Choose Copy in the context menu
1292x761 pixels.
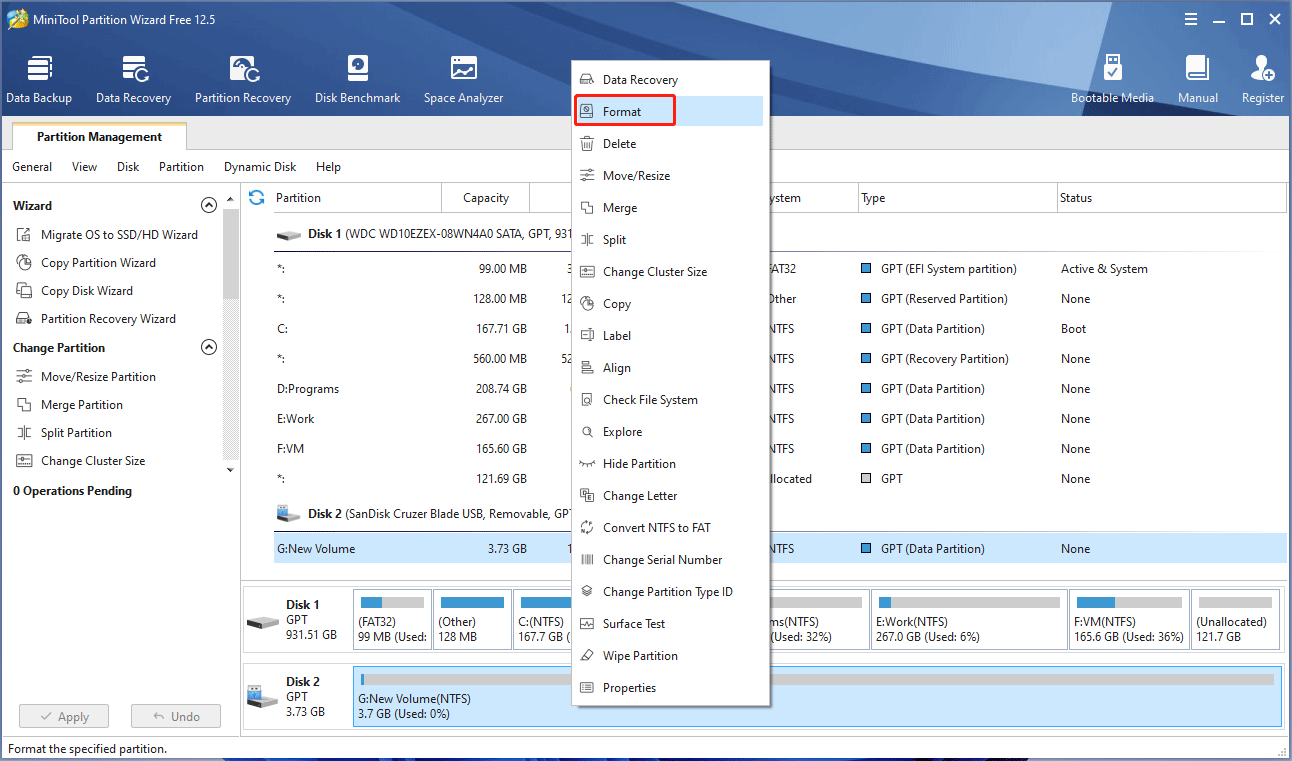(x=670, y=304)
